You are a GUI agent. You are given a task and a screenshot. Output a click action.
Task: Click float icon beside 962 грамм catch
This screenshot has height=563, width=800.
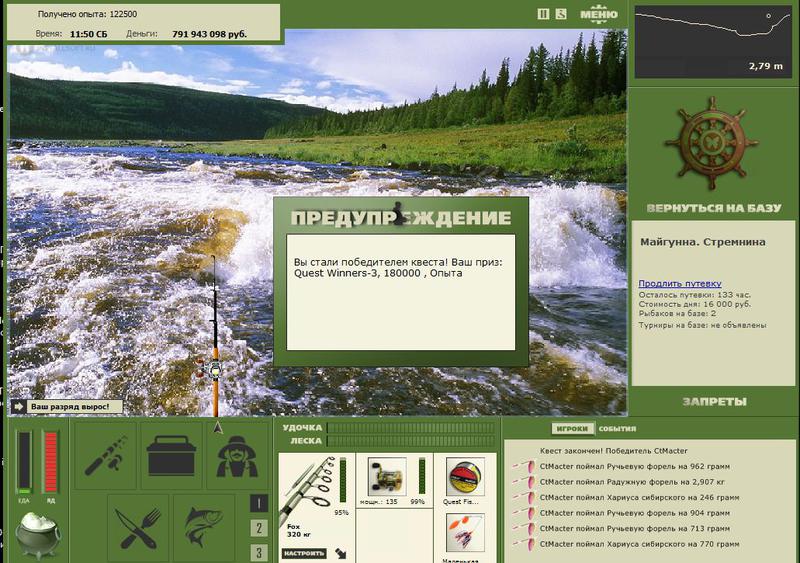pos(524,466)
